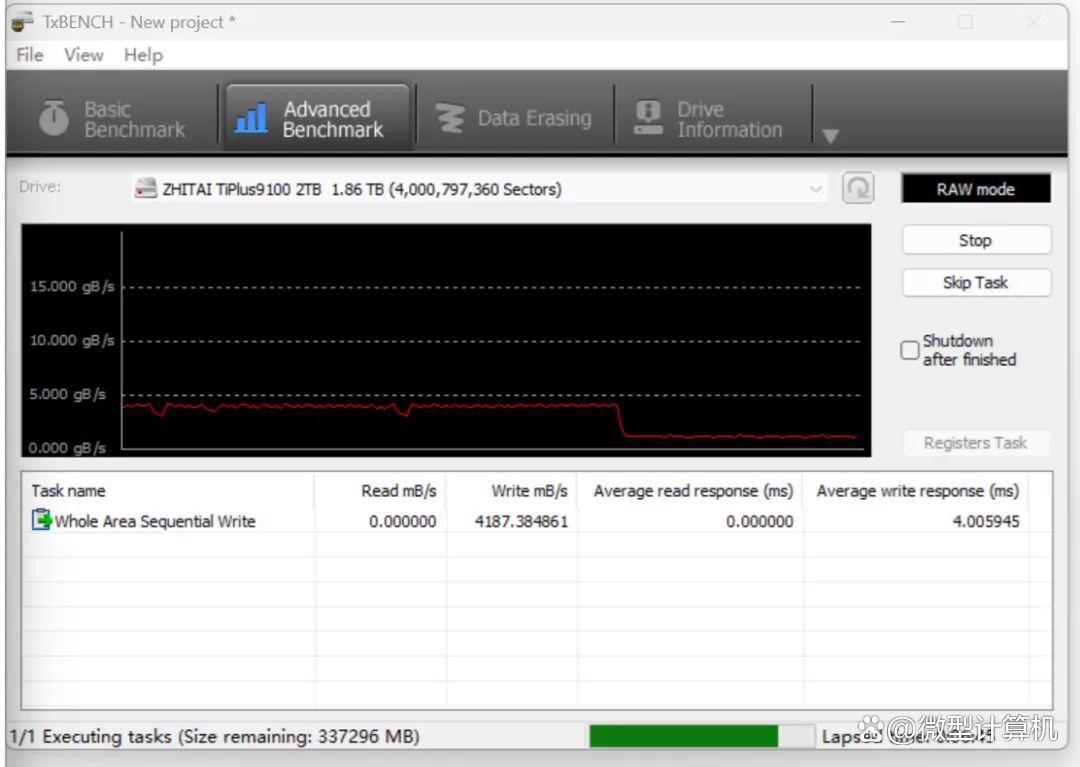Click the Basic Benchmark stopwatch icon
This screenshot has height=767, width=1080.
coord(54,117)
